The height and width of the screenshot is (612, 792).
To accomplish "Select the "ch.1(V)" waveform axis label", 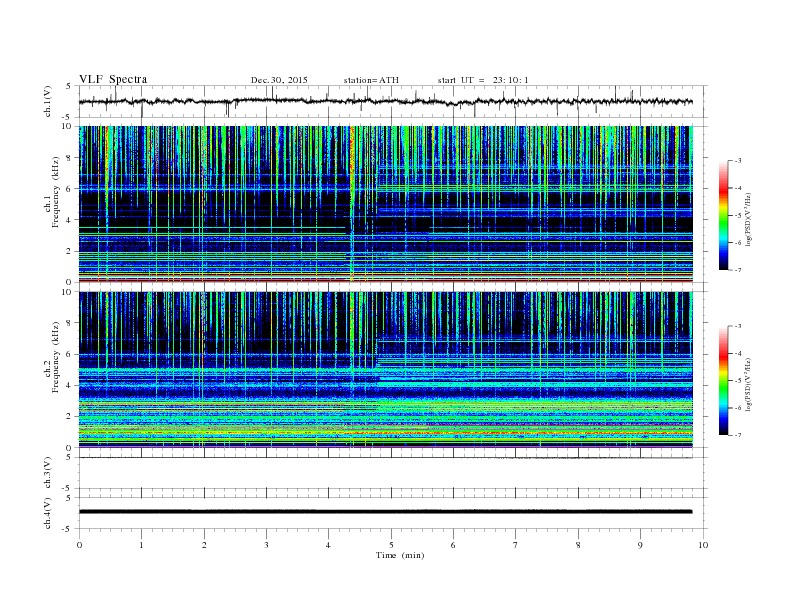I will click(x=48, y=101).
